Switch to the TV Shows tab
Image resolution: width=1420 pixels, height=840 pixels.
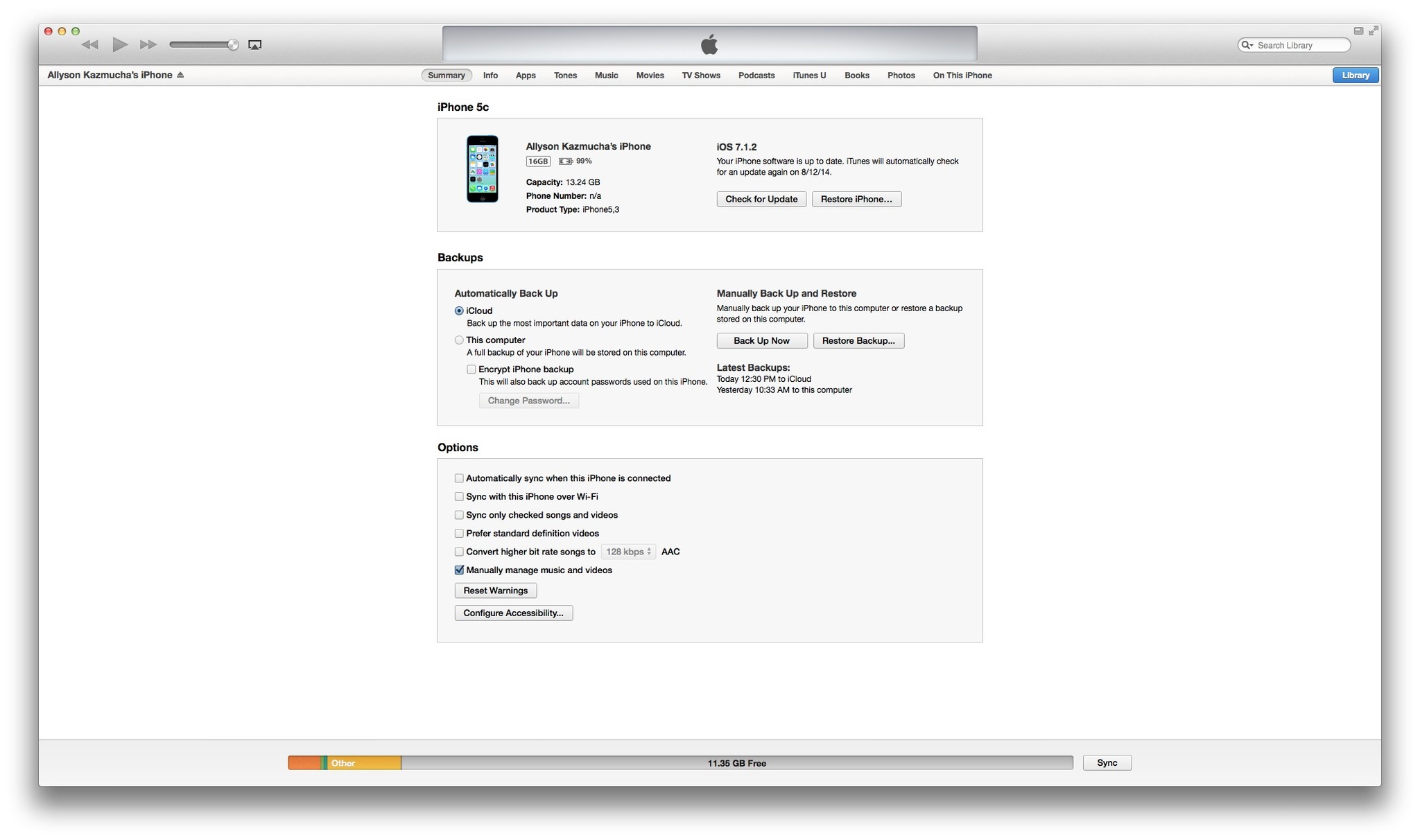click(701, 76)
